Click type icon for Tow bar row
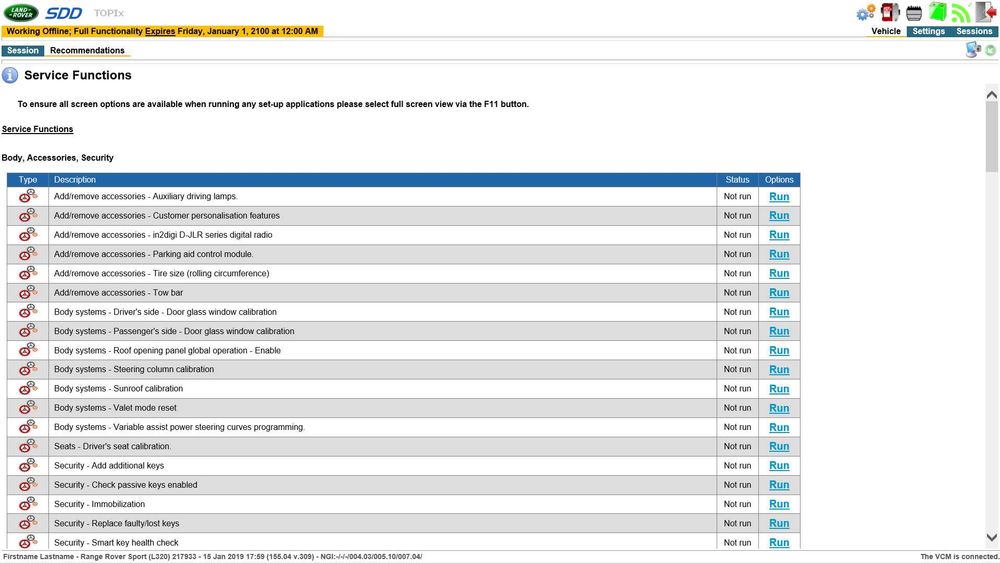 coord(27,293)
